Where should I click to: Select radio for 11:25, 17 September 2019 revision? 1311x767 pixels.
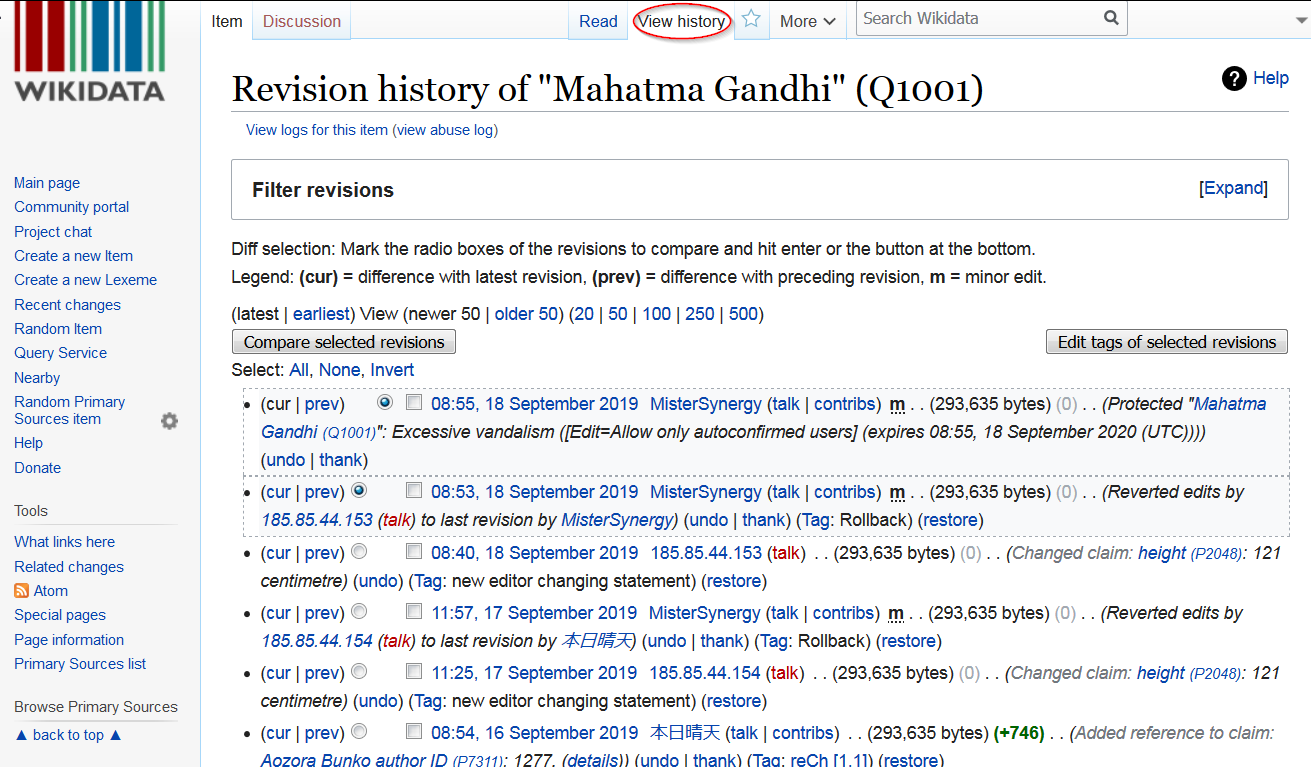coord(359,672)
